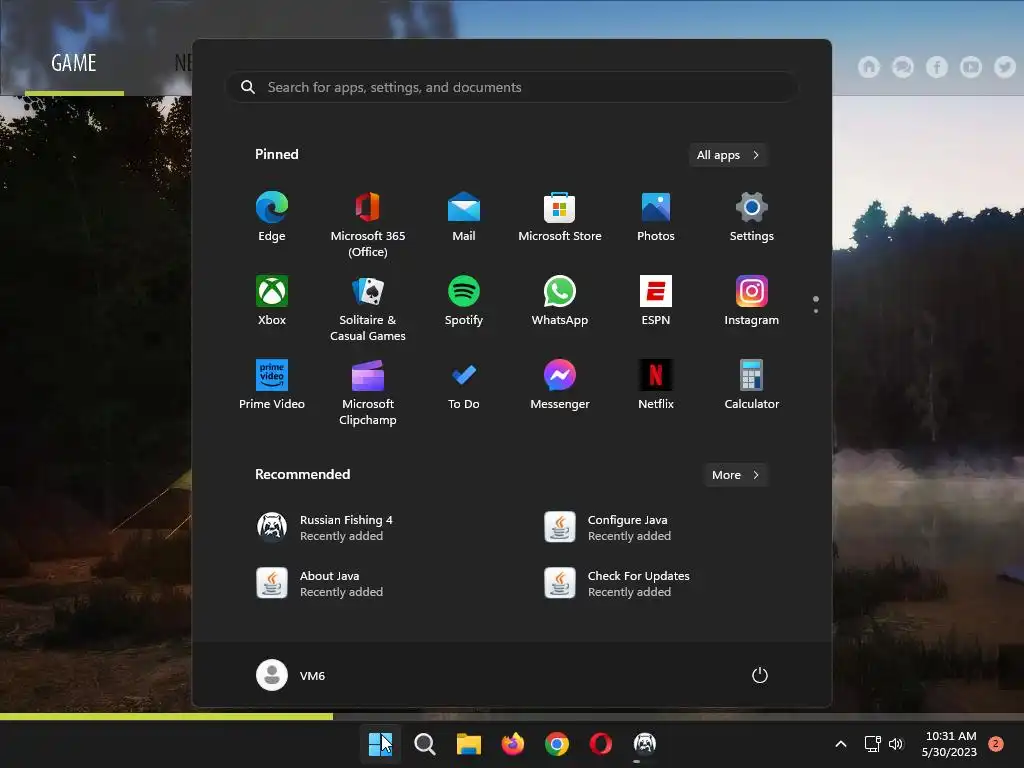Launch Prime Video app
This screenshot has width=1024, height=768.
tap(272, 385)
